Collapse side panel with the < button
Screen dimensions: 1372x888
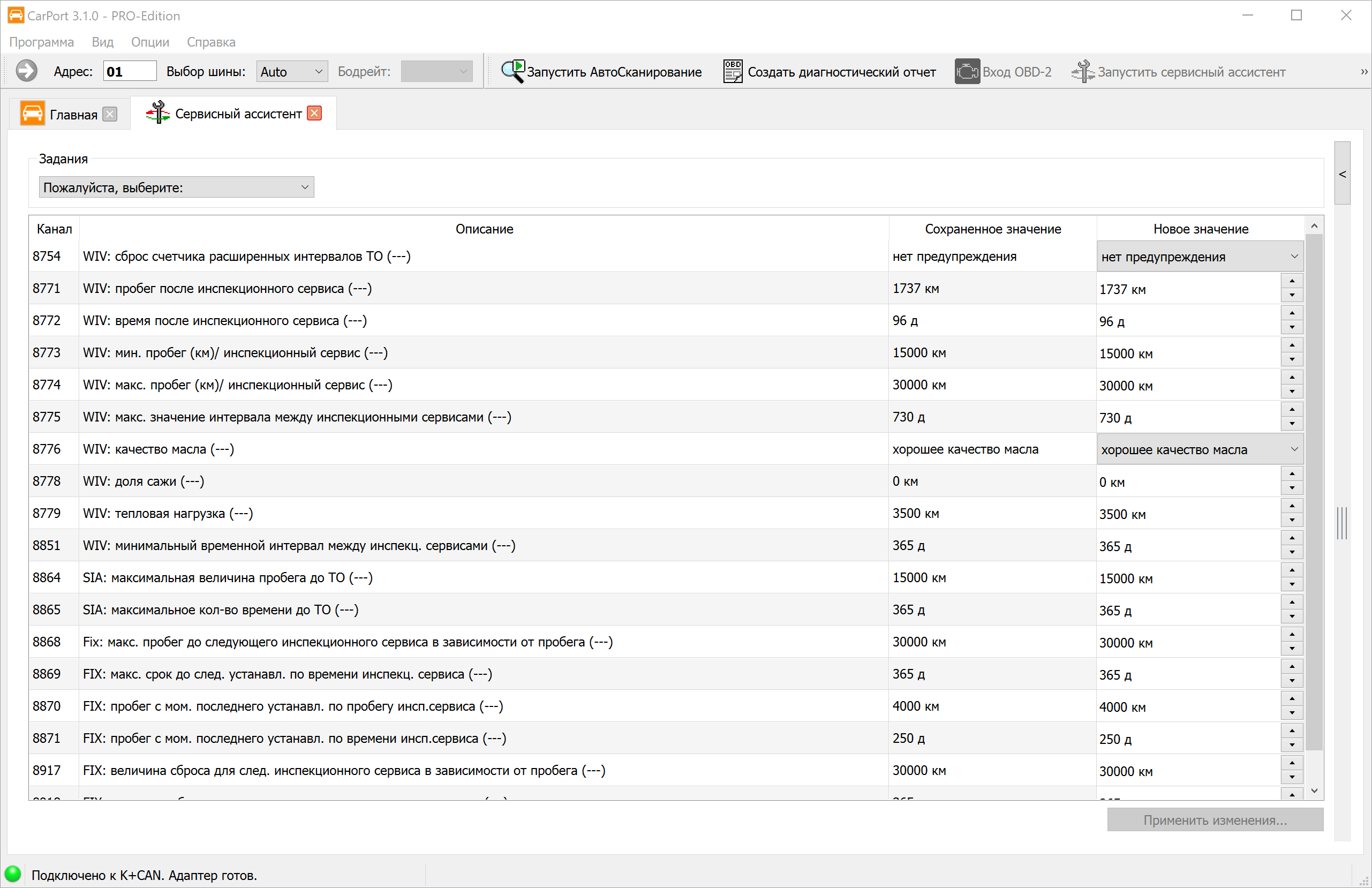point(1342,174)
